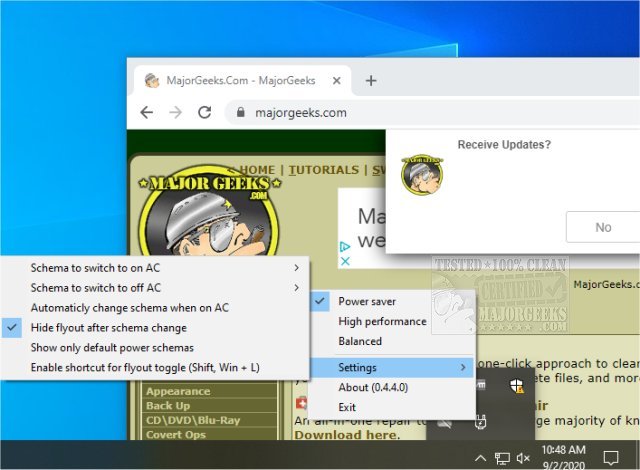Click the Windows Security shield tray icon

pyautogui.click(x=517, y=386)
